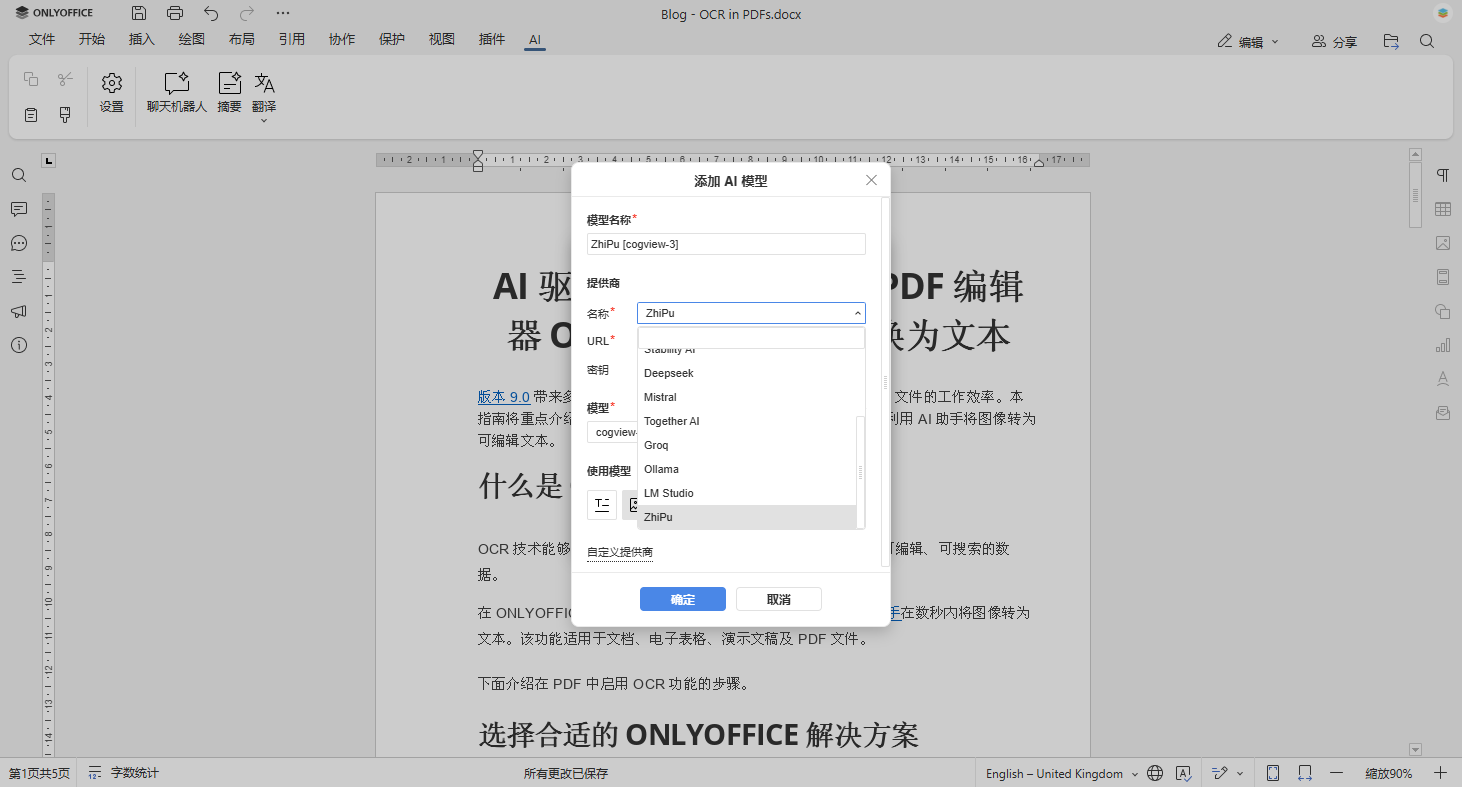Switch to the 引用 tab
This screenshot has height=787, width=1462.
point(292,39)
